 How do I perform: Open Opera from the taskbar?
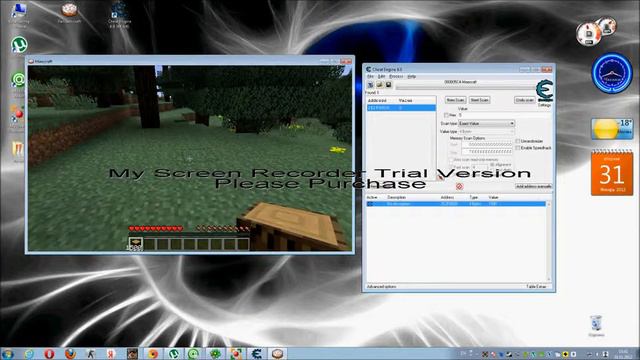point(49,353)
